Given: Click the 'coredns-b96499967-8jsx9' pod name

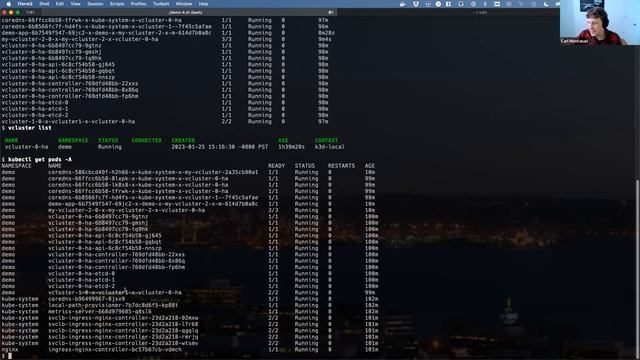Looking at the screenshot, I should pyautogui.click(x=87, y=299).
